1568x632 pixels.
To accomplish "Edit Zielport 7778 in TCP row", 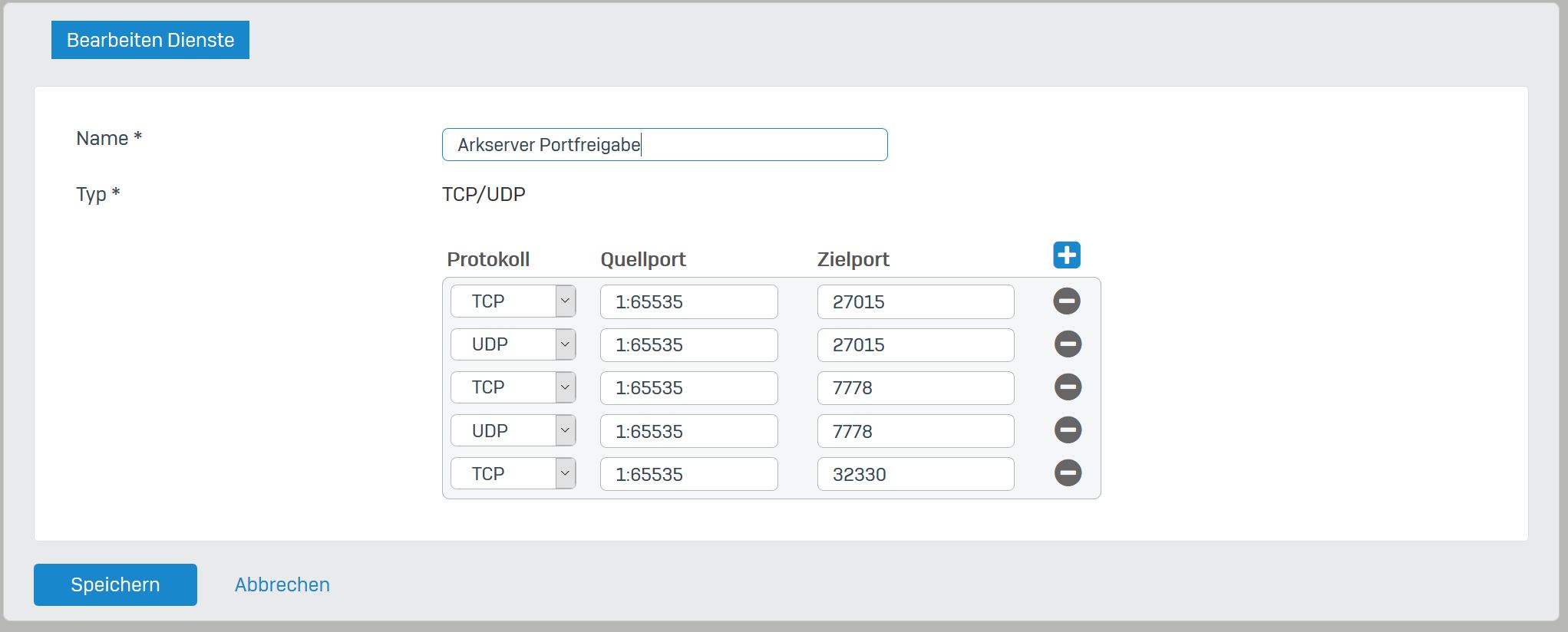I will pyautogui.click(x=916, y=387).
